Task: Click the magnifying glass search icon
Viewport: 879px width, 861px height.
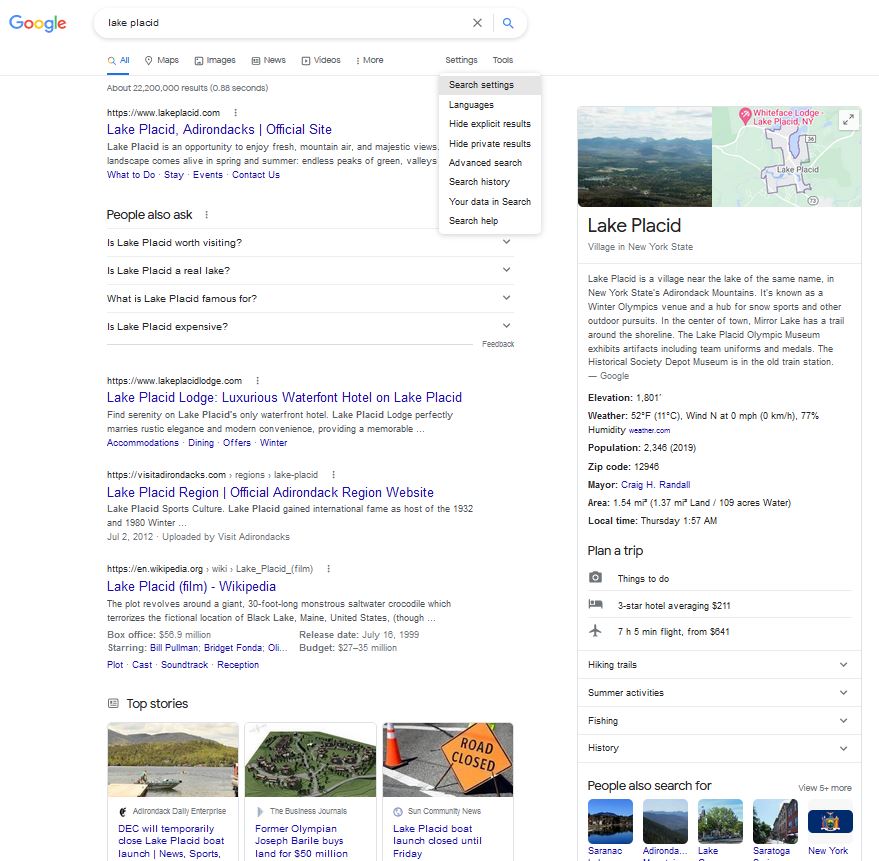Action: coord(510,22)
